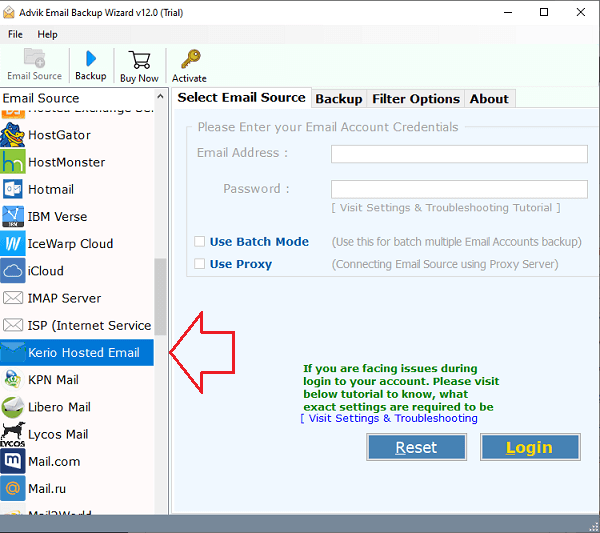
Task: Click the Backup play icon in toolbar
Action: (x=91, y=59)
